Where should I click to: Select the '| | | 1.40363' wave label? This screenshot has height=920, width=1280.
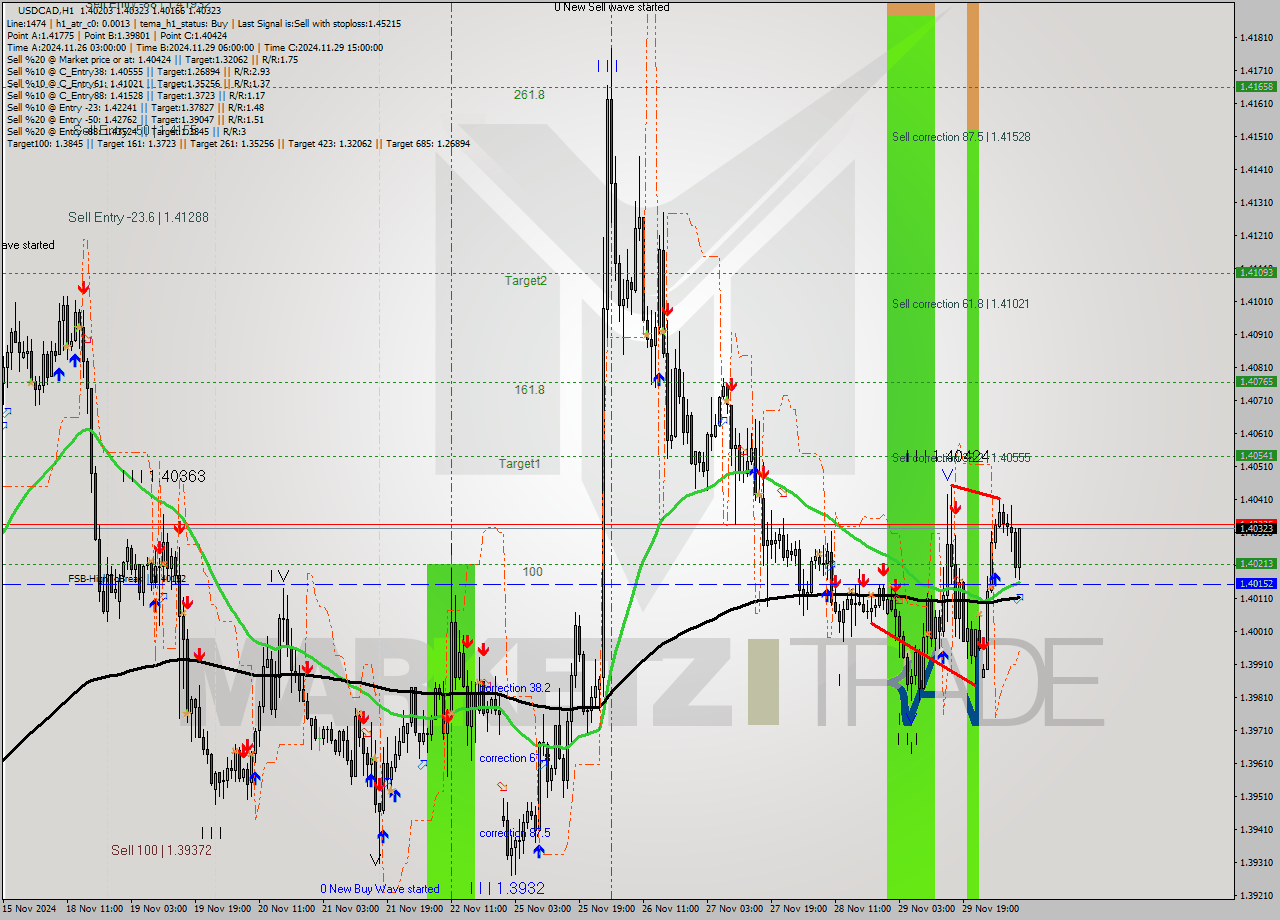(x=164, y=477)
